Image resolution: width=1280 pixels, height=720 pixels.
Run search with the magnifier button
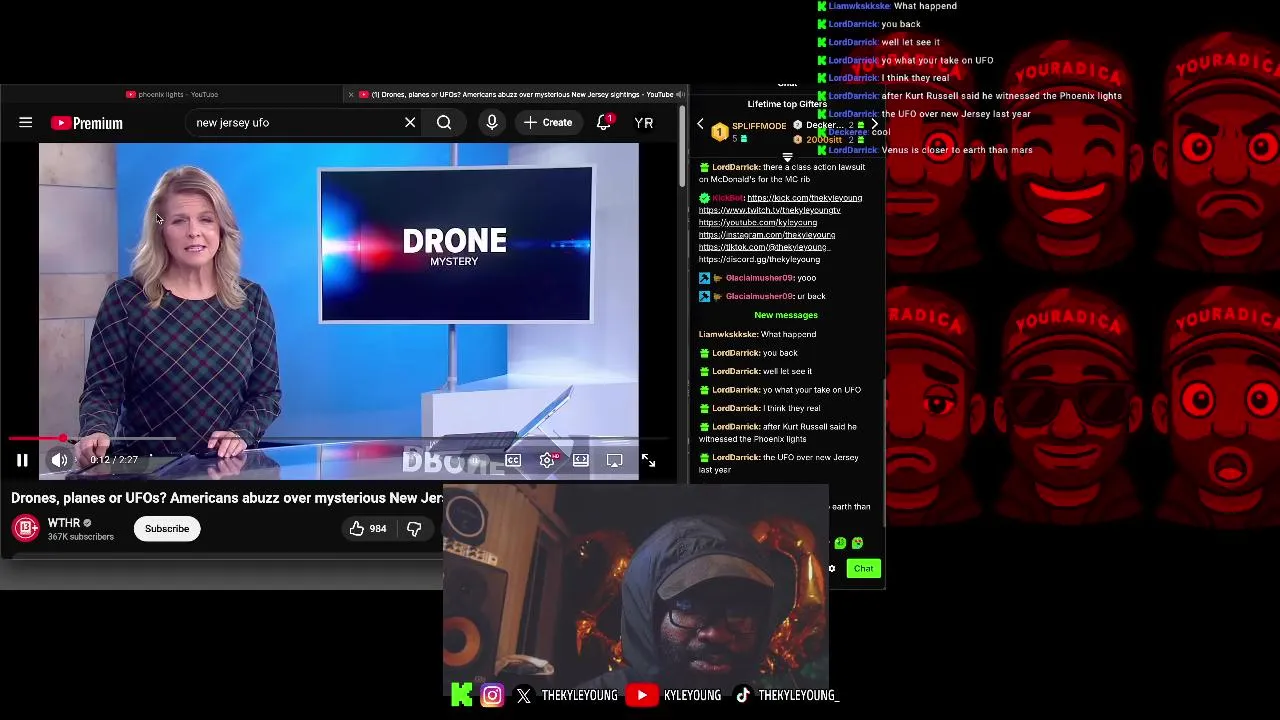[444, 123]
